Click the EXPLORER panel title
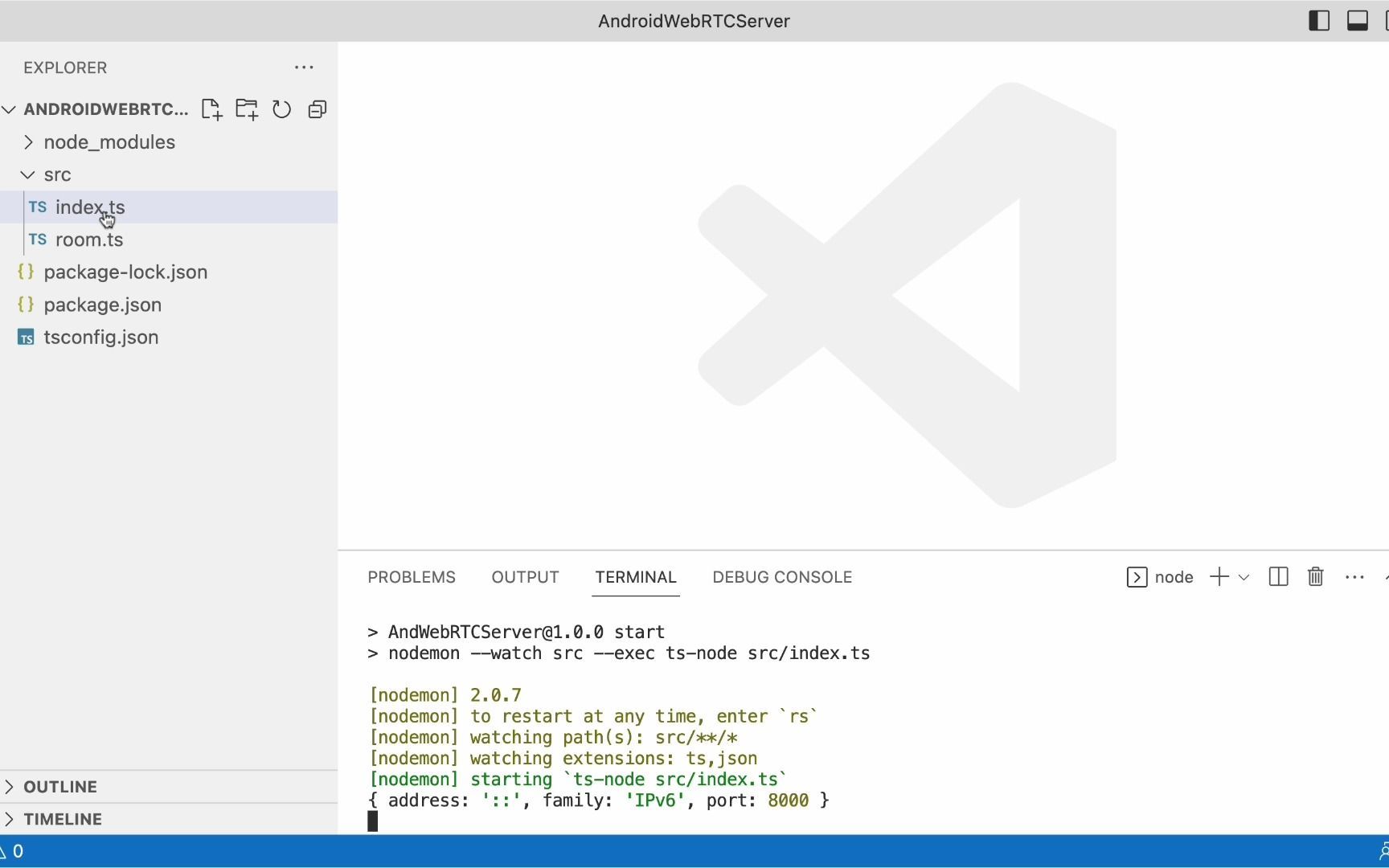The height and width of the screenshot is (868, 1389). 65,68
